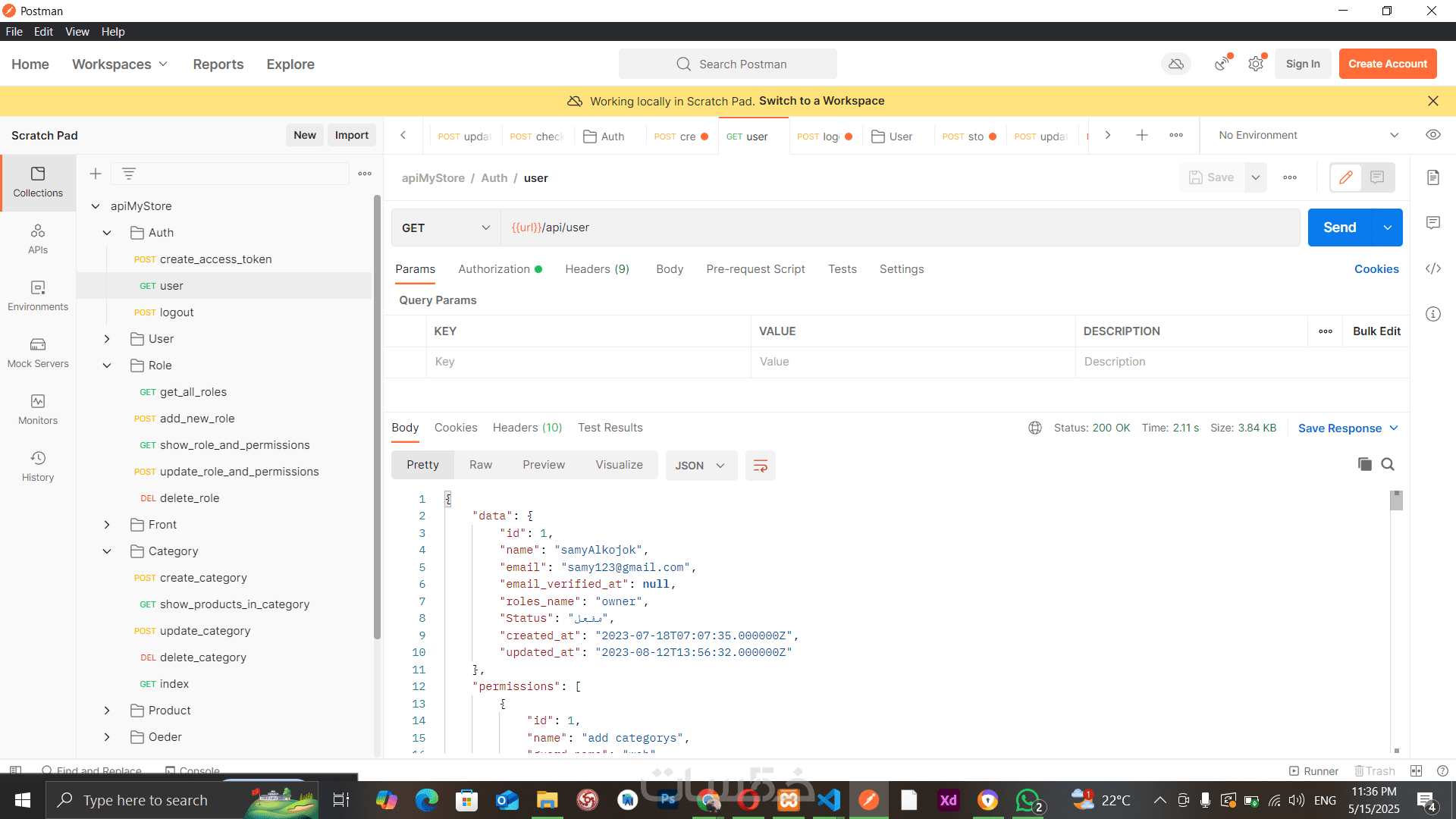Click the environment quick look eye icon
Screen dimensions: 1456x819
(x=1432, y=135)
